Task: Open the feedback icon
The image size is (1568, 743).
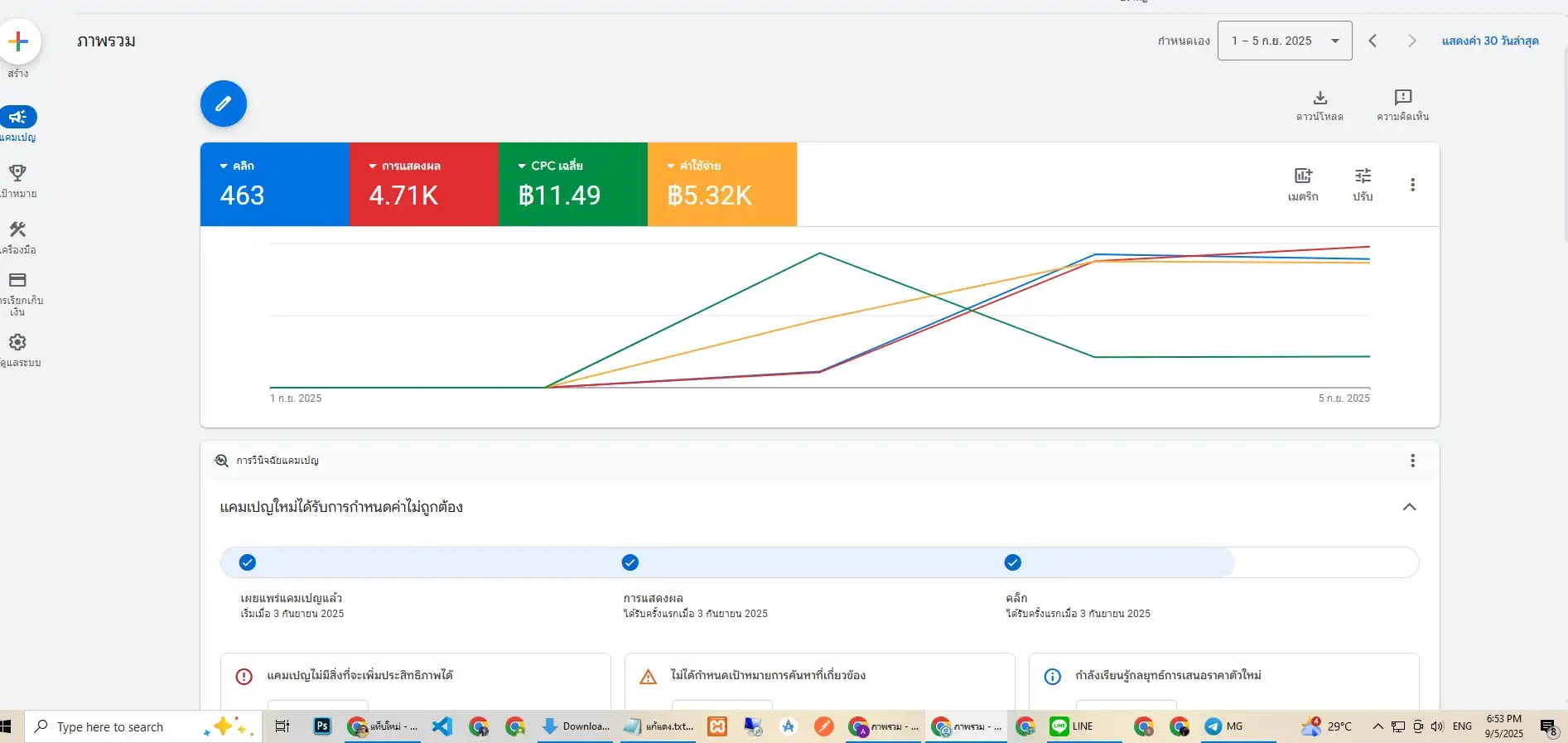Action: 1402,98
